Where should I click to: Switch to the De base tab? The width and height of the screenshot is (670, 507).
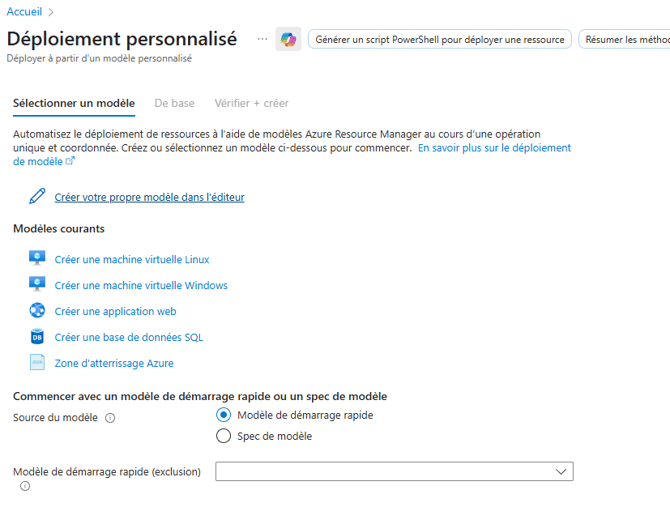174,103
